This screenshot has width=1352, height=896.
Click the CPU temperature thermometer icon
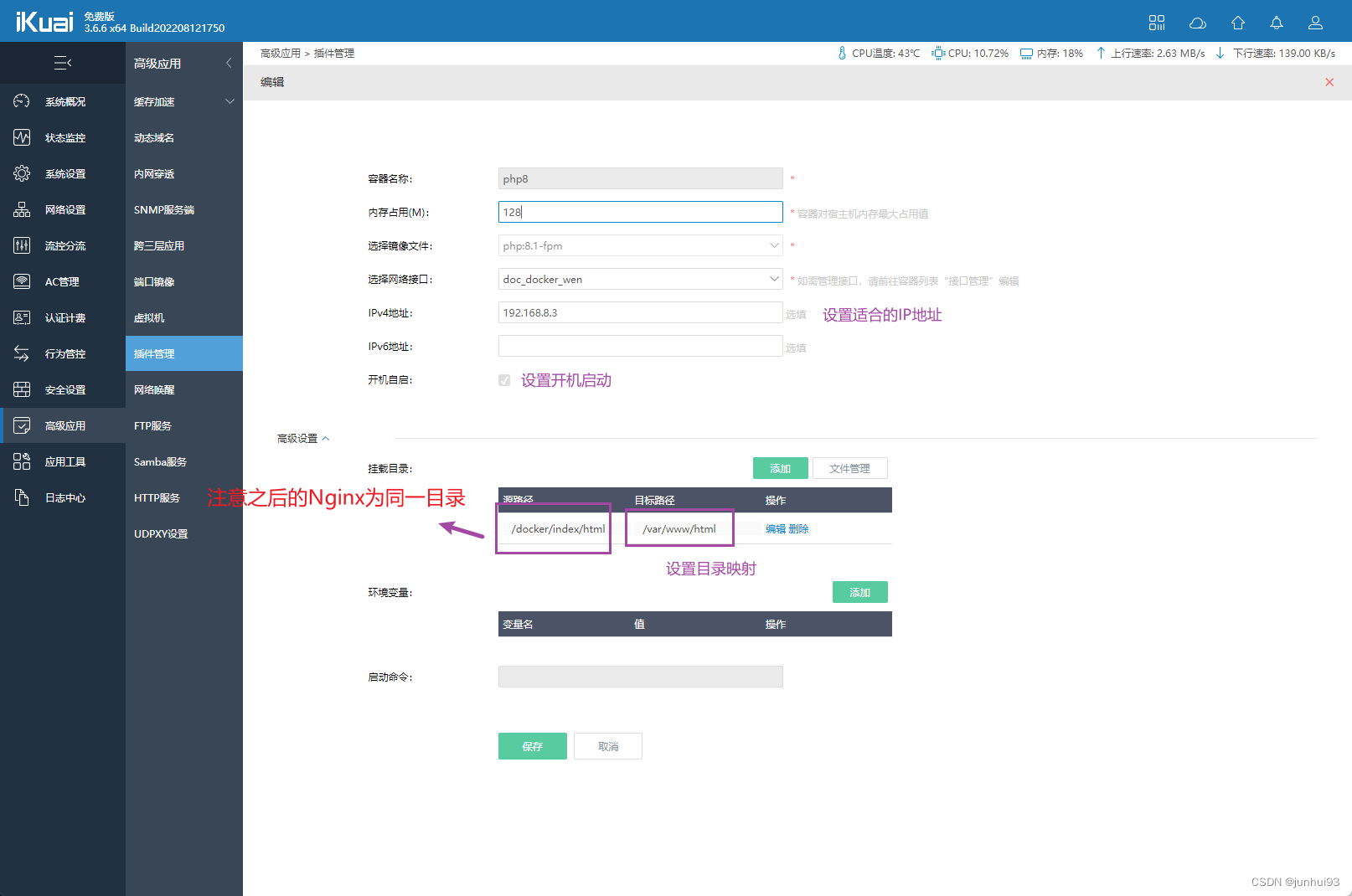[x=842, y=53]
